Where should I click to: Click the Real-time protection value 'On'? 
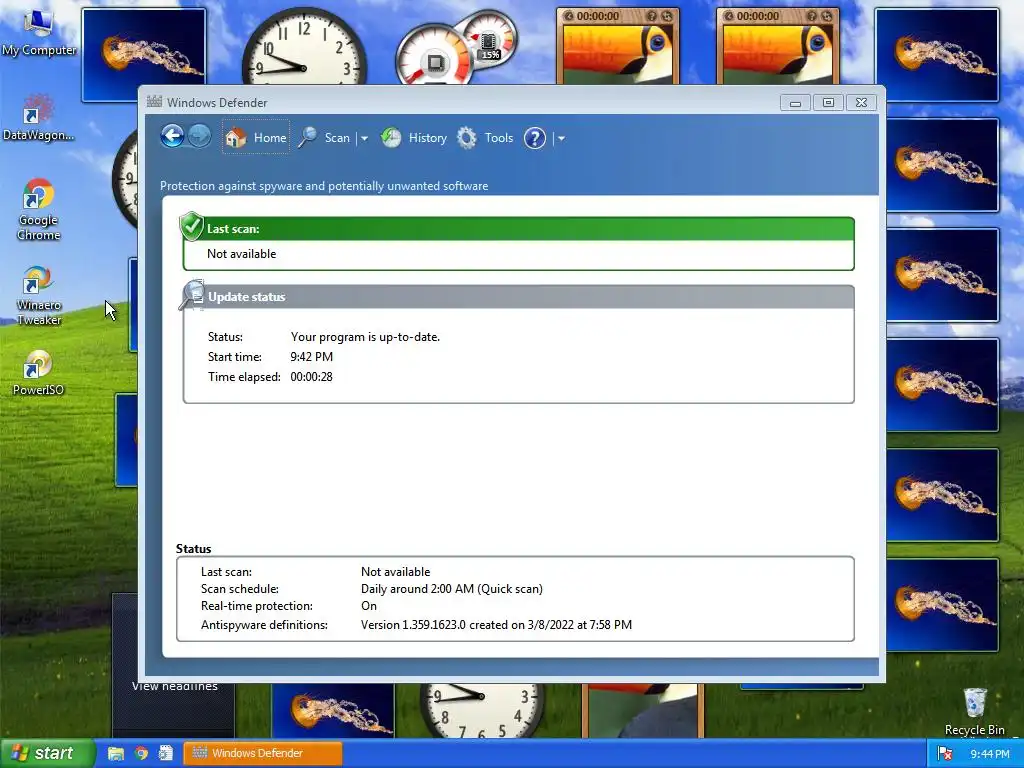point(369,606)
